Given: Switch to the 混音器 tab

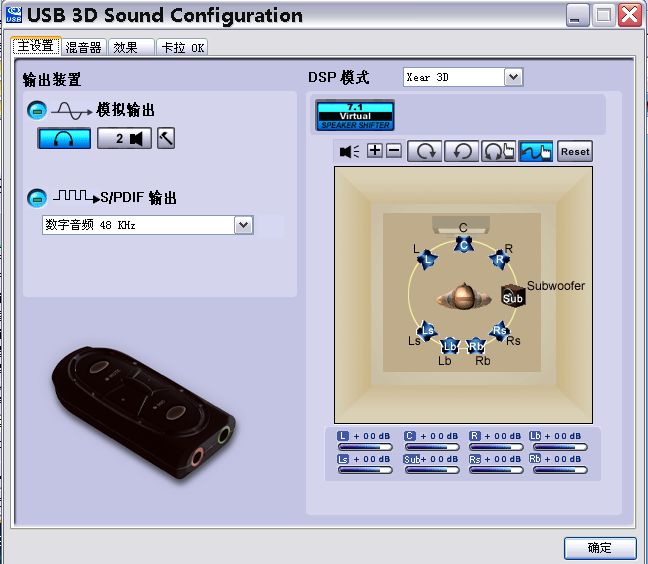Looking at the screenshot, I should (83, 47).
